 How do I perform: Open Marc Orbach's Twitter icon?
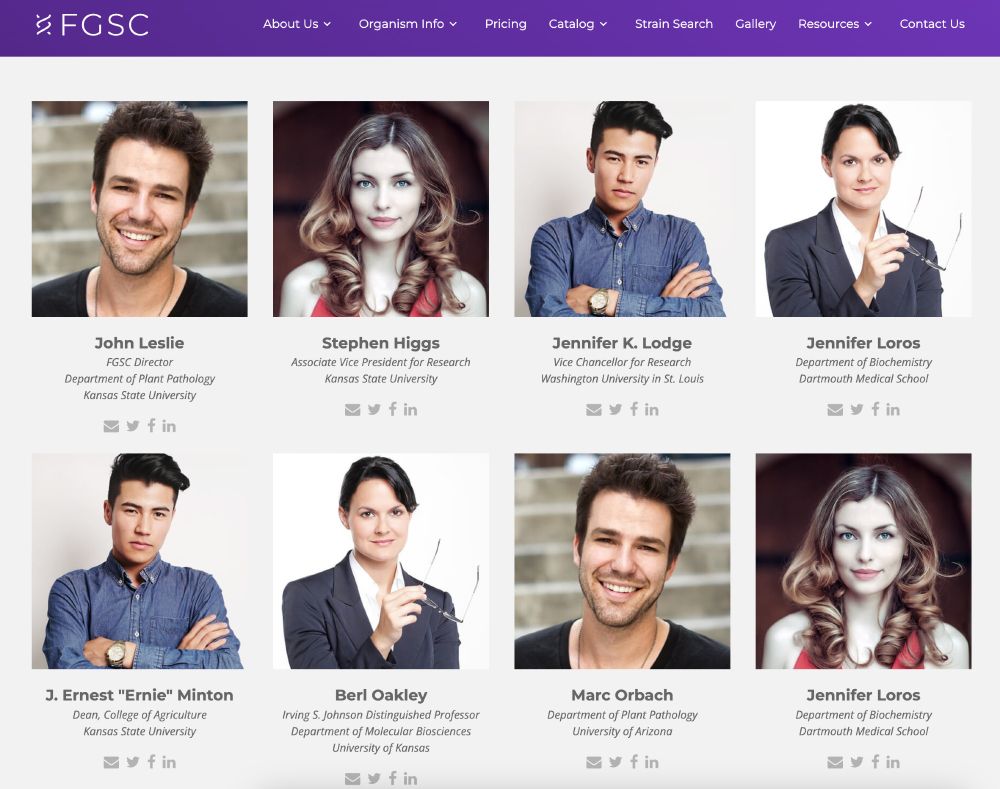click(x=615, y=762)
